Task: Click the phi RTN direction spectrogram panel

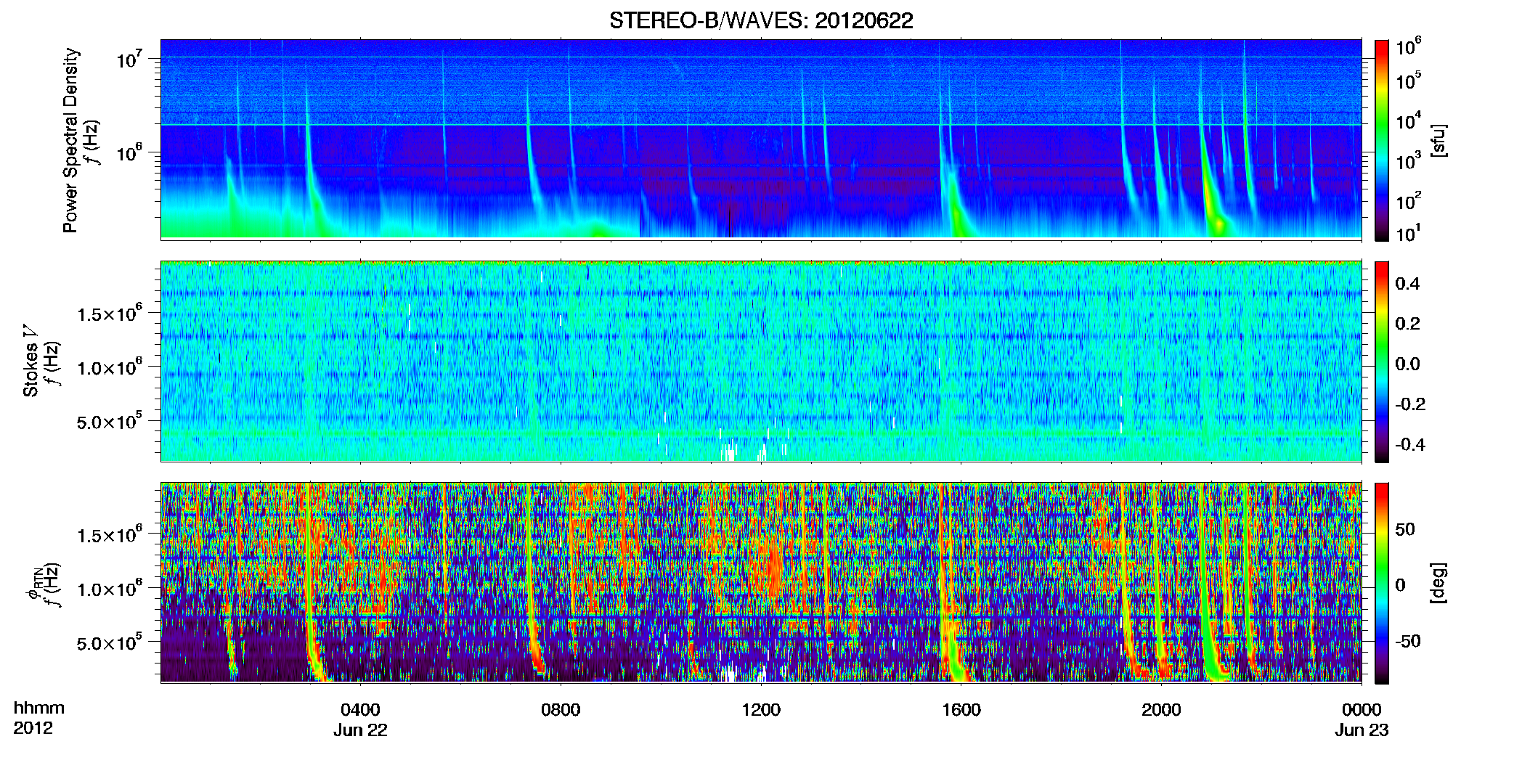Action: [x=761, y=582]
